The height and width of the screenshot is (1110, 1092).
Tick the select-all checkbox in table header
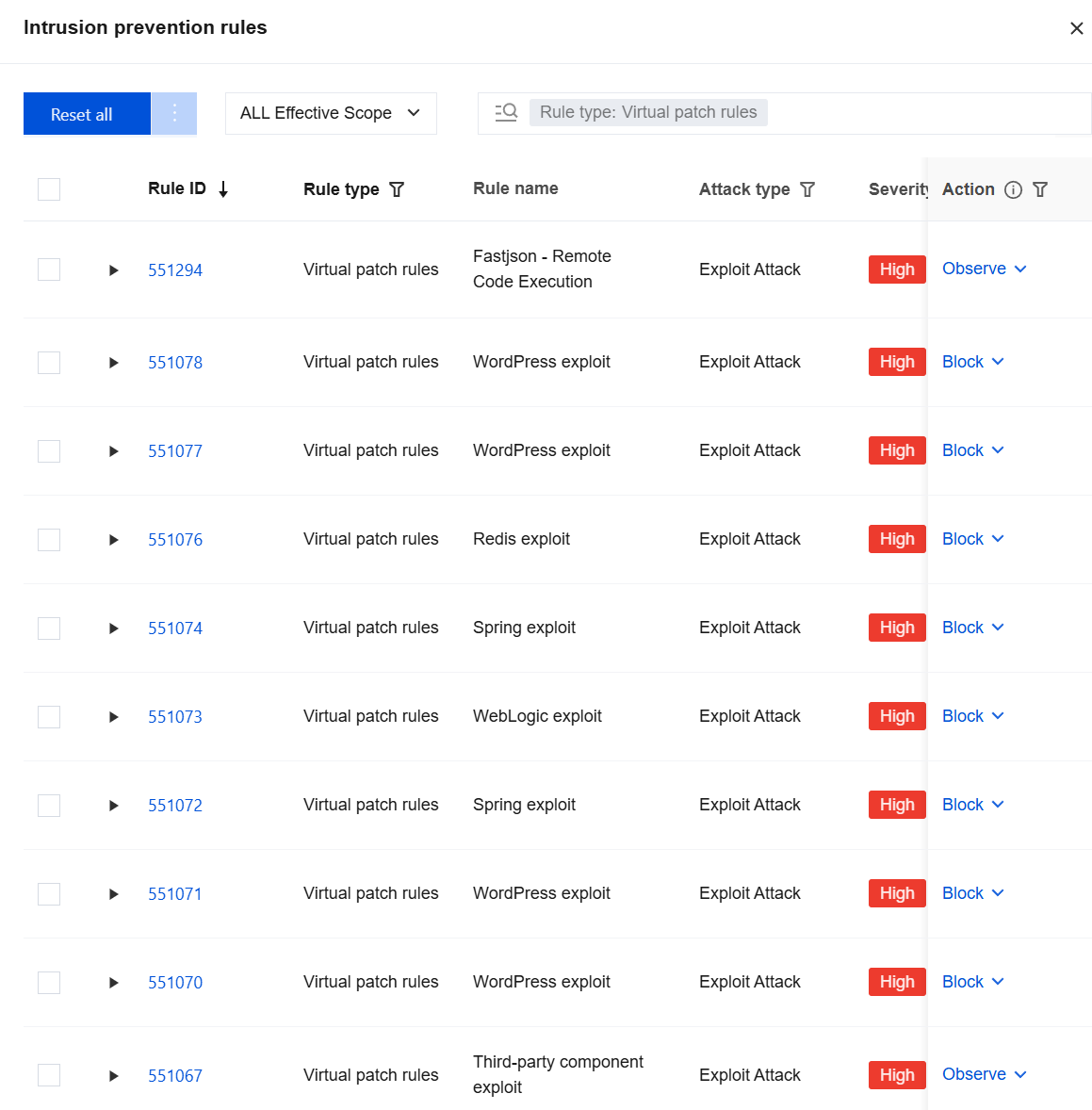tap(49, 189)
